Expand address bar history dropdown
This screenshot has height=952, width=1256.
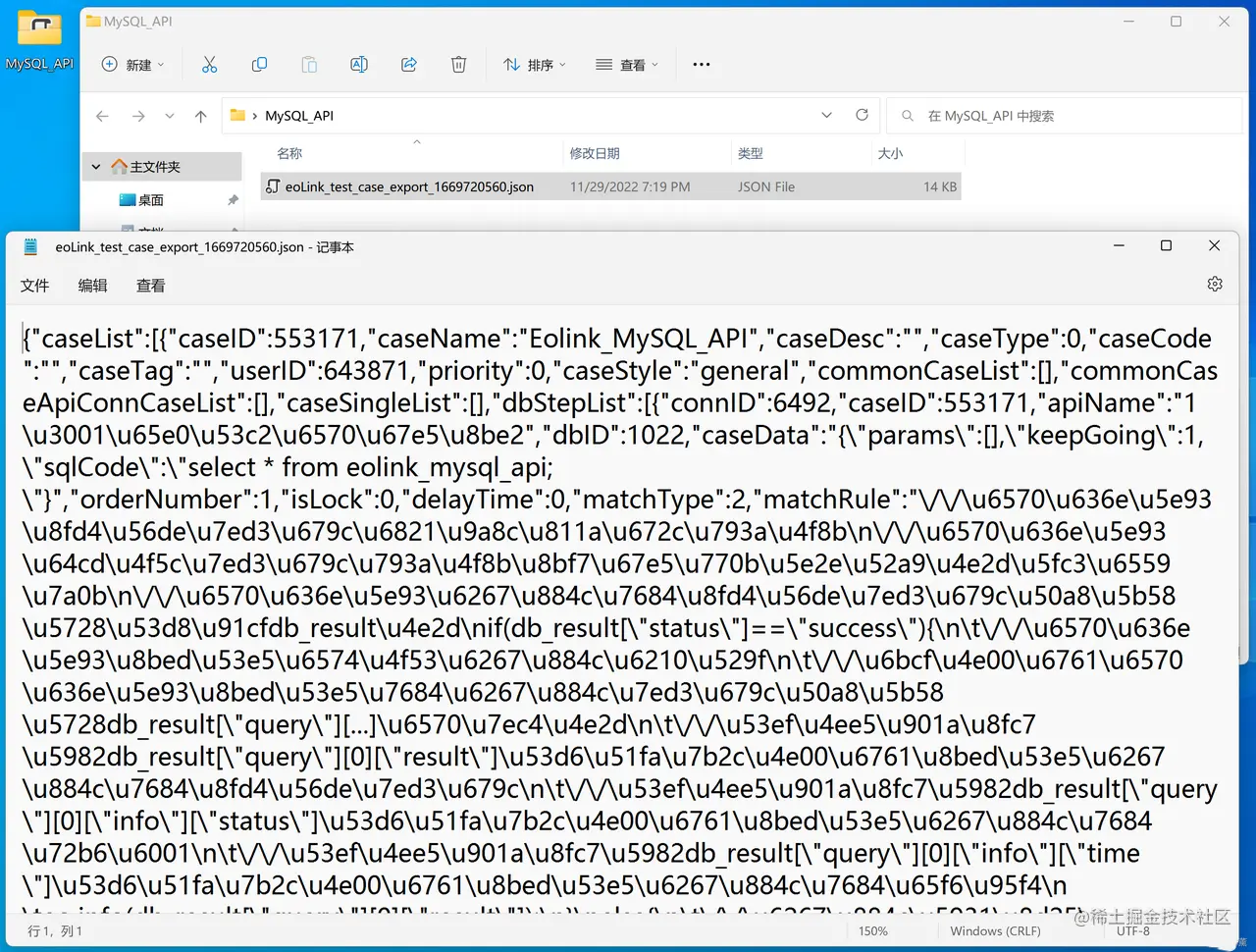tap(826, 115)
